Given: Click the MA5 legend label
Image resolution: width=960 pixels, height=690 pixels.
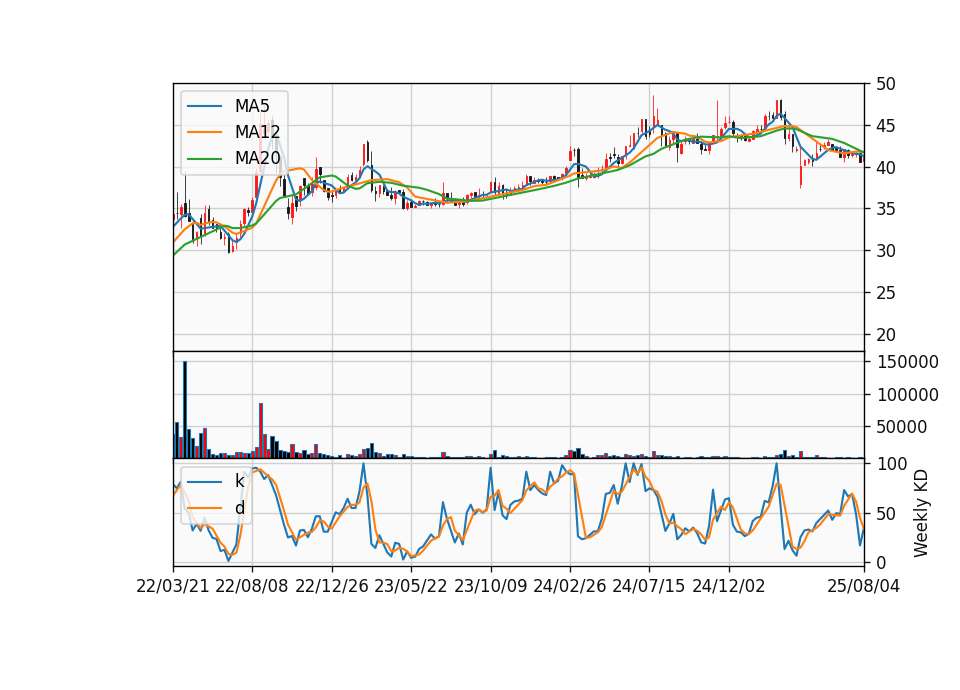Looking at the screenshot, I should point(252,106).
